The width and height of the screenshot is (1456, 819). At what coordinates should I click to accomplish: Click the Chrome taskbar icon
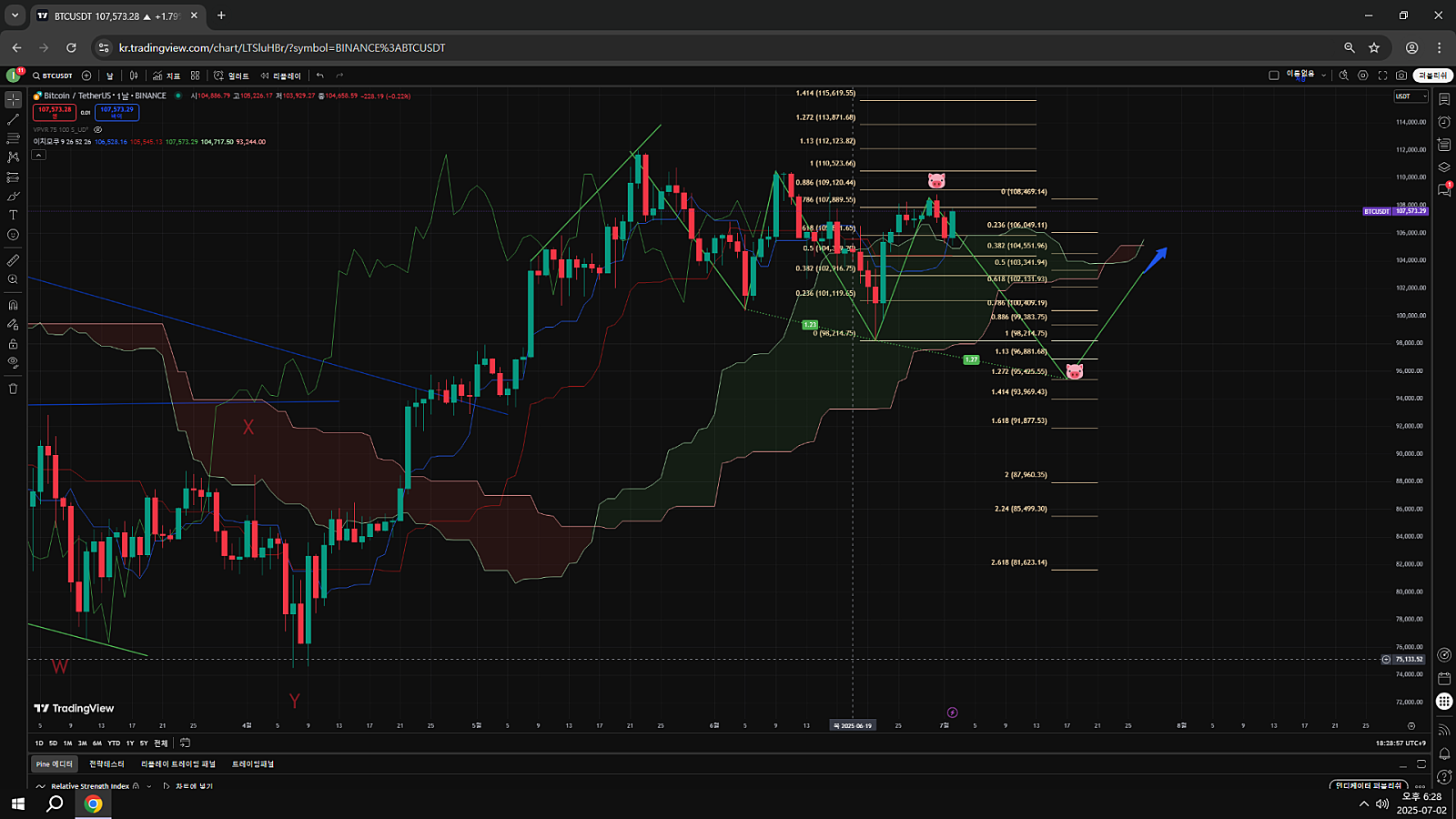point(93,804)
